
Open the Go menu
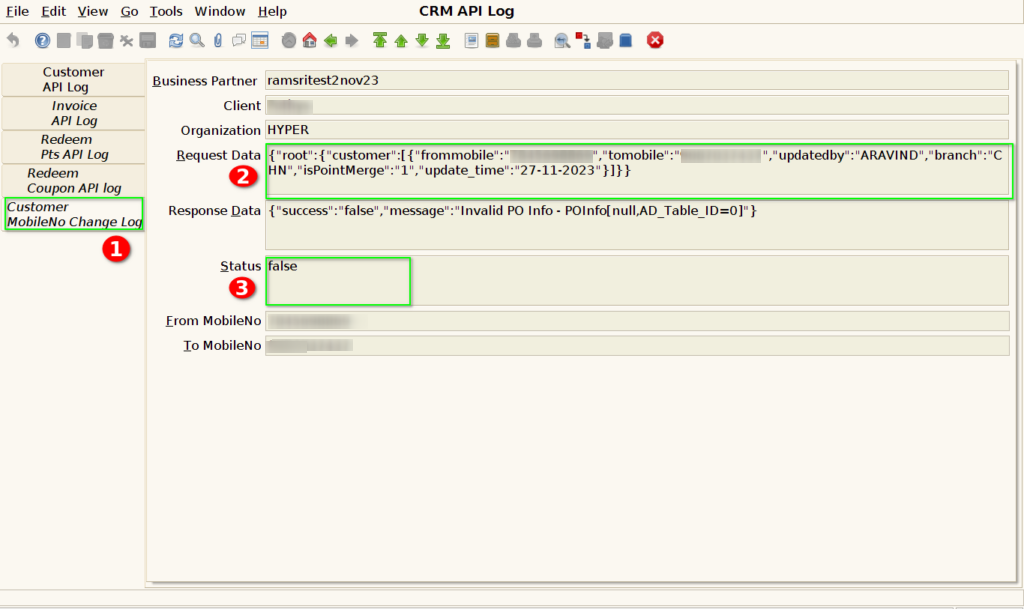129,11
